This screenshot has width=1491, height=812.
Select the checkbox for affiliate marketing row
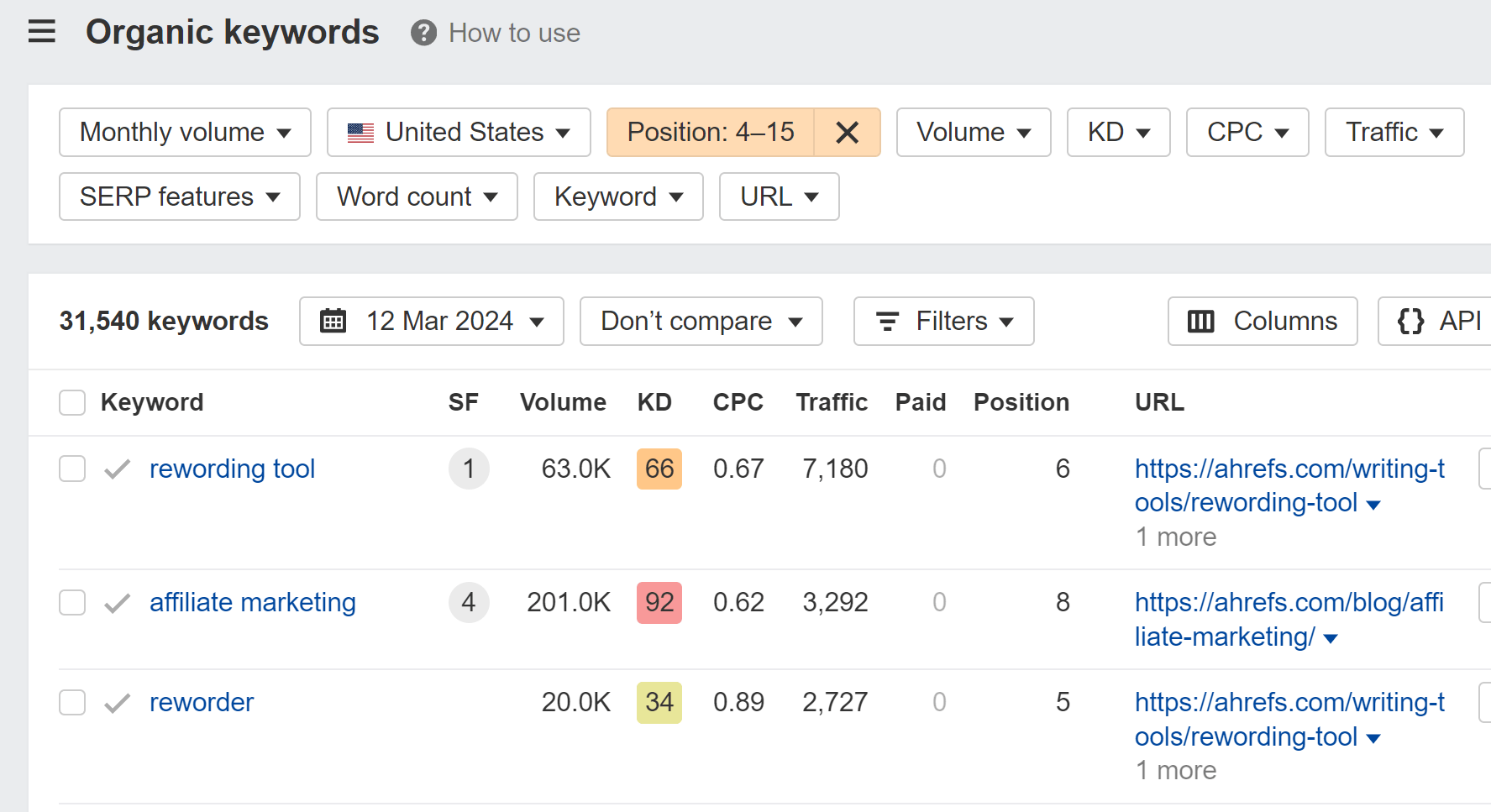(72, 602)
